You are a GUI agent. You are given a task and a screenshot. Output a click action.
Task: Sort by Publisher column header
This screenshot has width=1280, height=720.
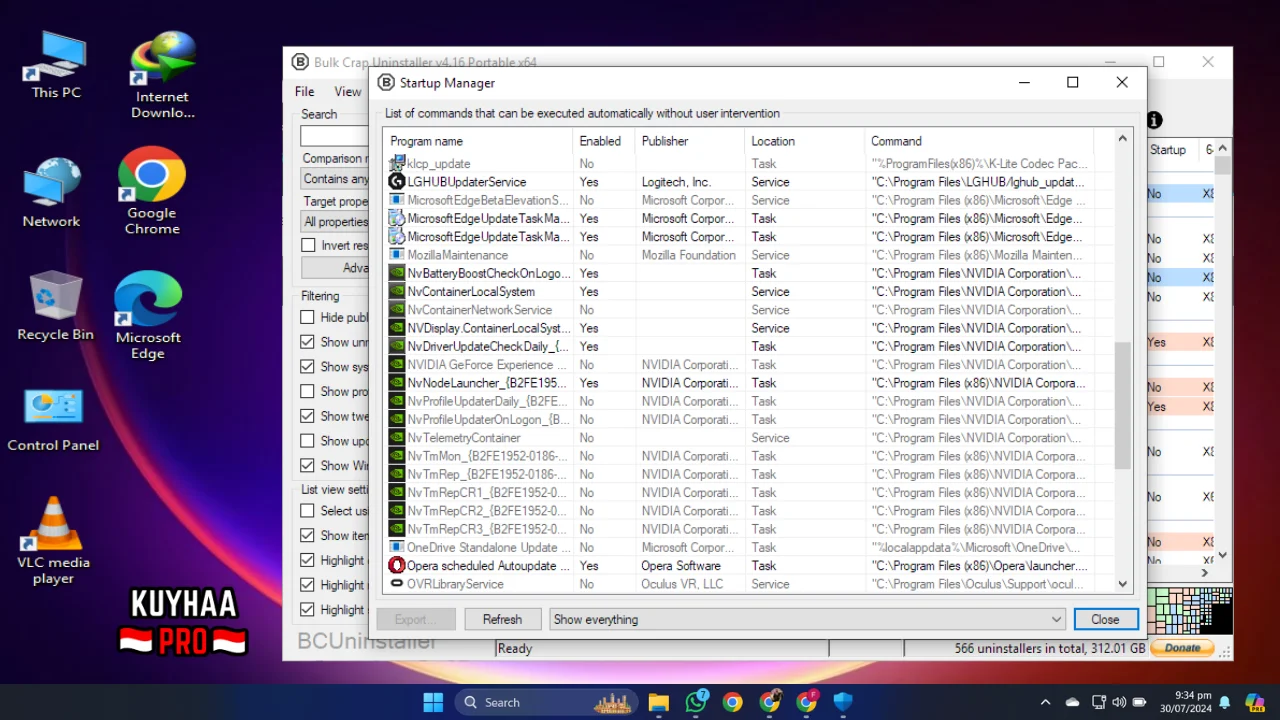pyautogui.click(x=691, y=141)
